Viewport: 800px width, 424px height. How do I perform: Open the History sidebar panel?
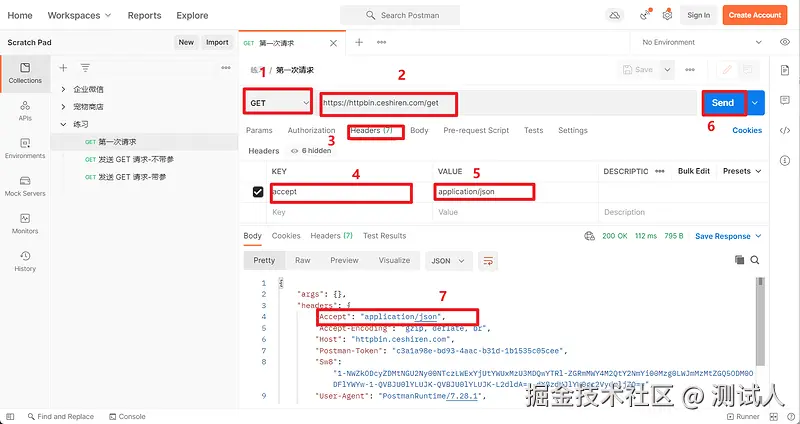click(x=25, y=261)
